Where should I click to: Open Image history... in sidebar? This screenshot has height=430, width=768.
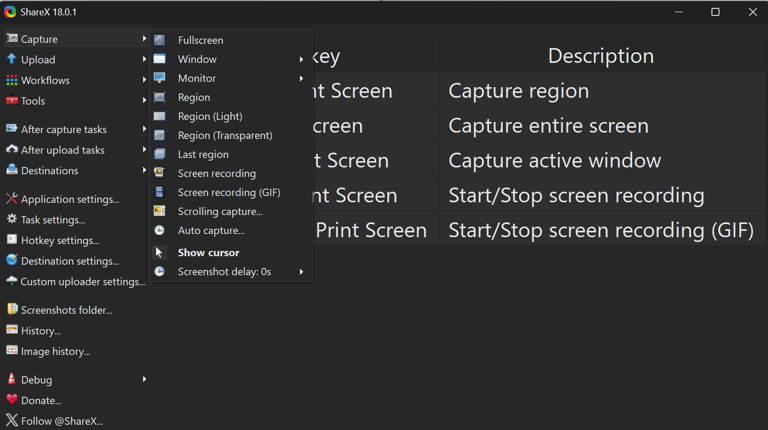(76, 352)
